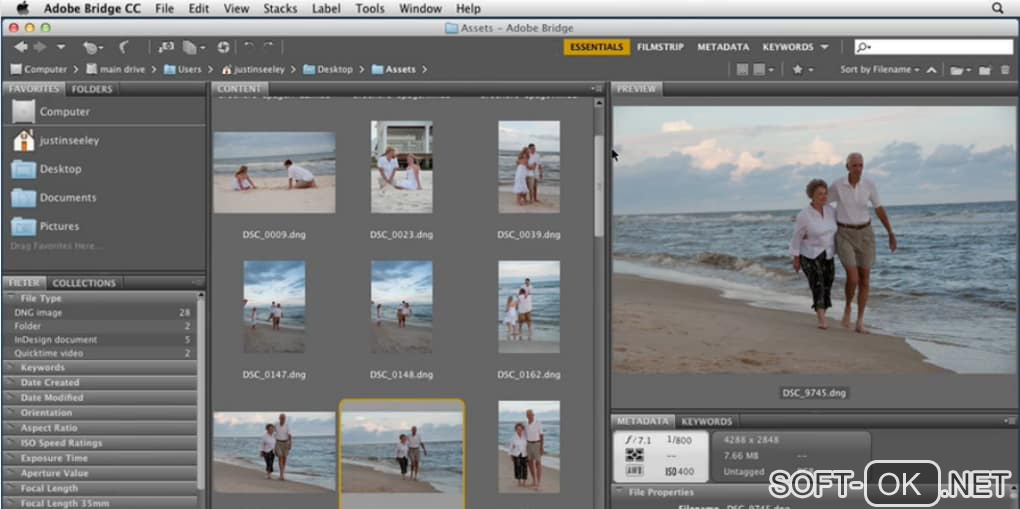Switch to the Collections tab
The width and height of the screenshot is (1020, 509).
tap(84, 283)
